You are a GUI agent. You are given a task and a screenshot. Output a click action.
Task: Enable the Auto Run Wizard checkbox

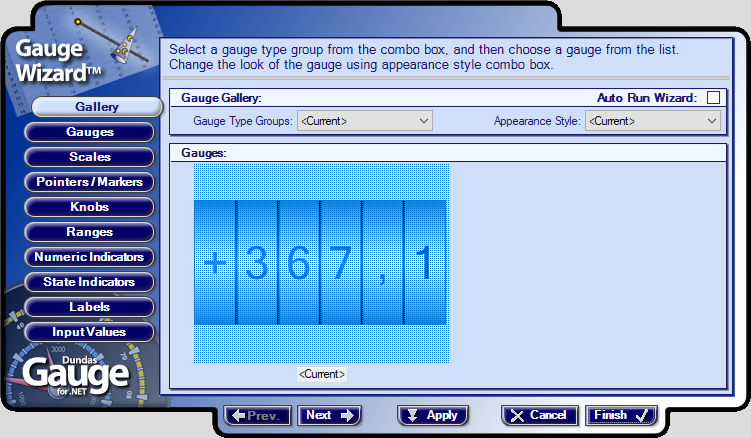coord(713,97)
